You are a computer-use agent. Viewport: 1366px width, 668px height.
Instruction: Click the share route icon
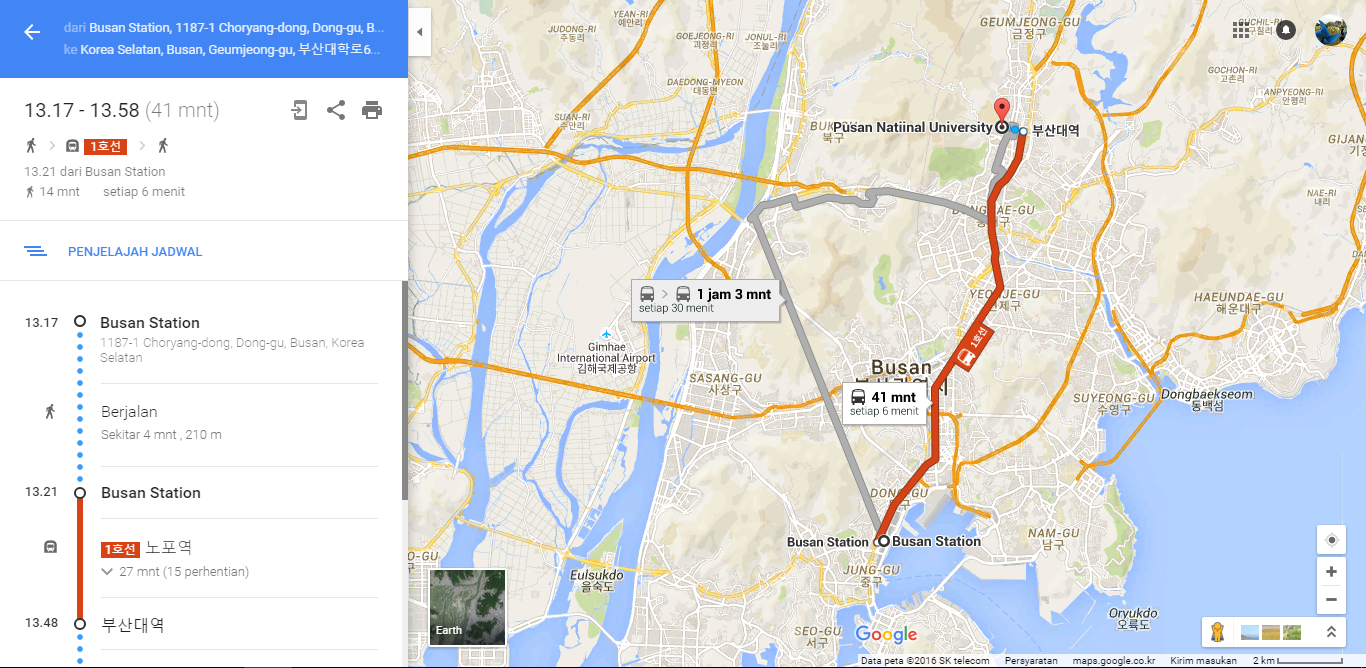point(336,110)
